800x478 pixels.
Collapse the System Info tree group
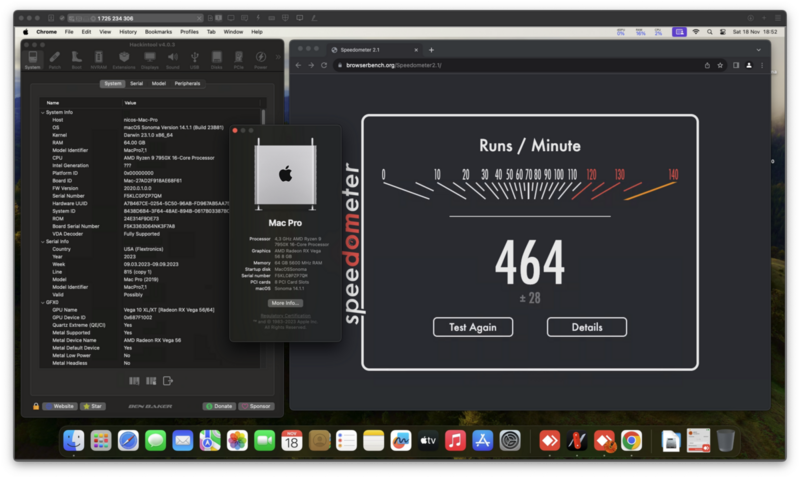click(43, 112)
